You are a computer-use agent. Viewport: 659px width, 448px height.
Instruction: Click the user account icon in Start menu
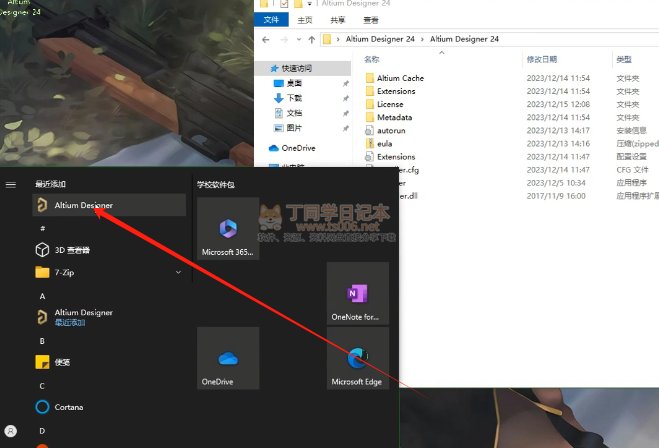click(x=11, y=431)
